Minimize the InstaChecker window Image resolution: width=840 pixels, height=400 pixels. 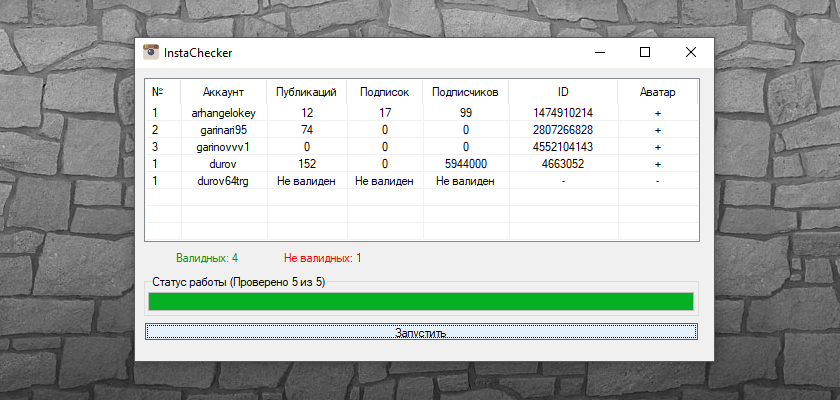(599, 52)
